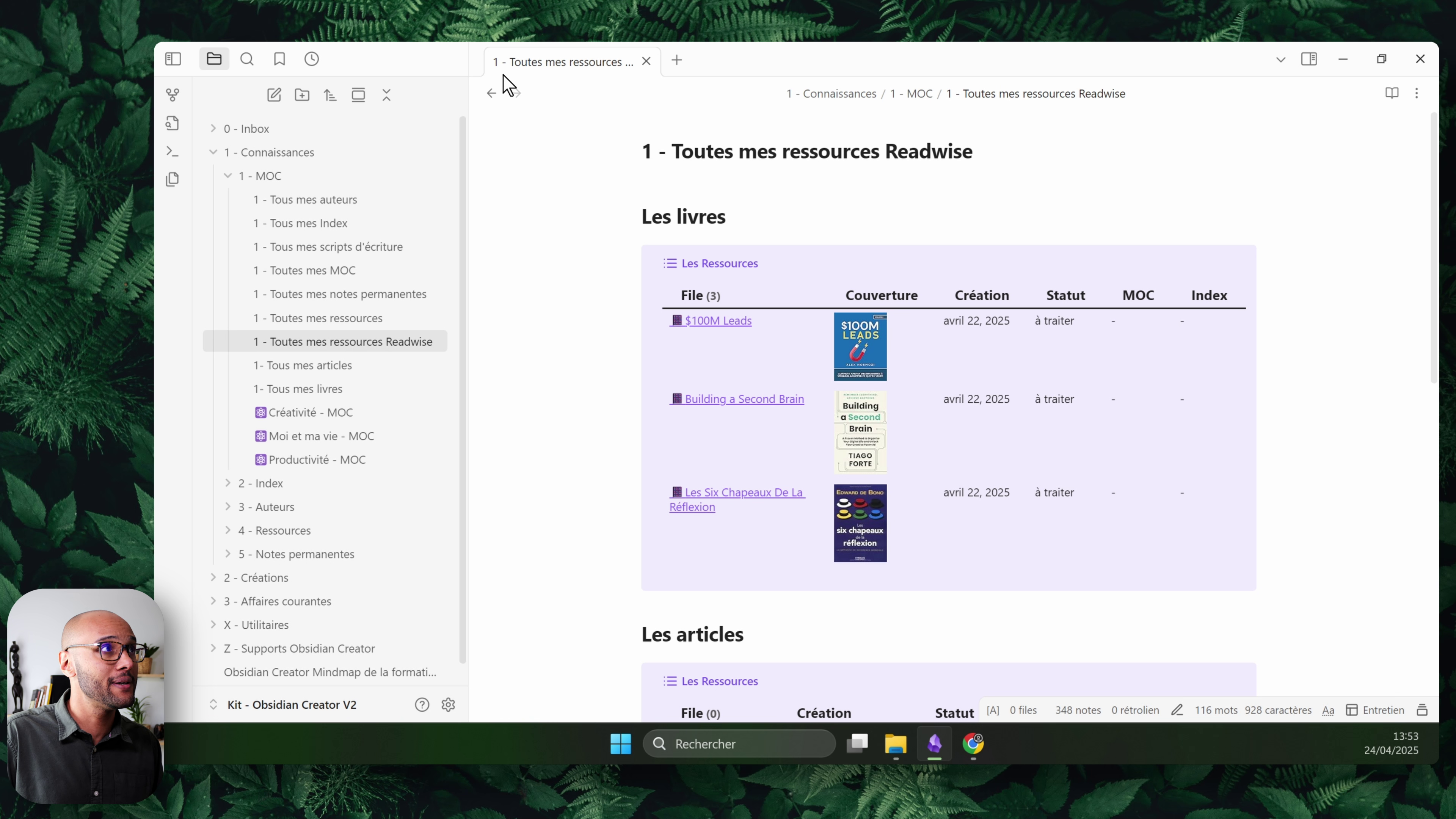Expand the 0 - Inbox folder
This screenshot has height=819, width=1456.
pyautogui.click(x=213, y=129)
